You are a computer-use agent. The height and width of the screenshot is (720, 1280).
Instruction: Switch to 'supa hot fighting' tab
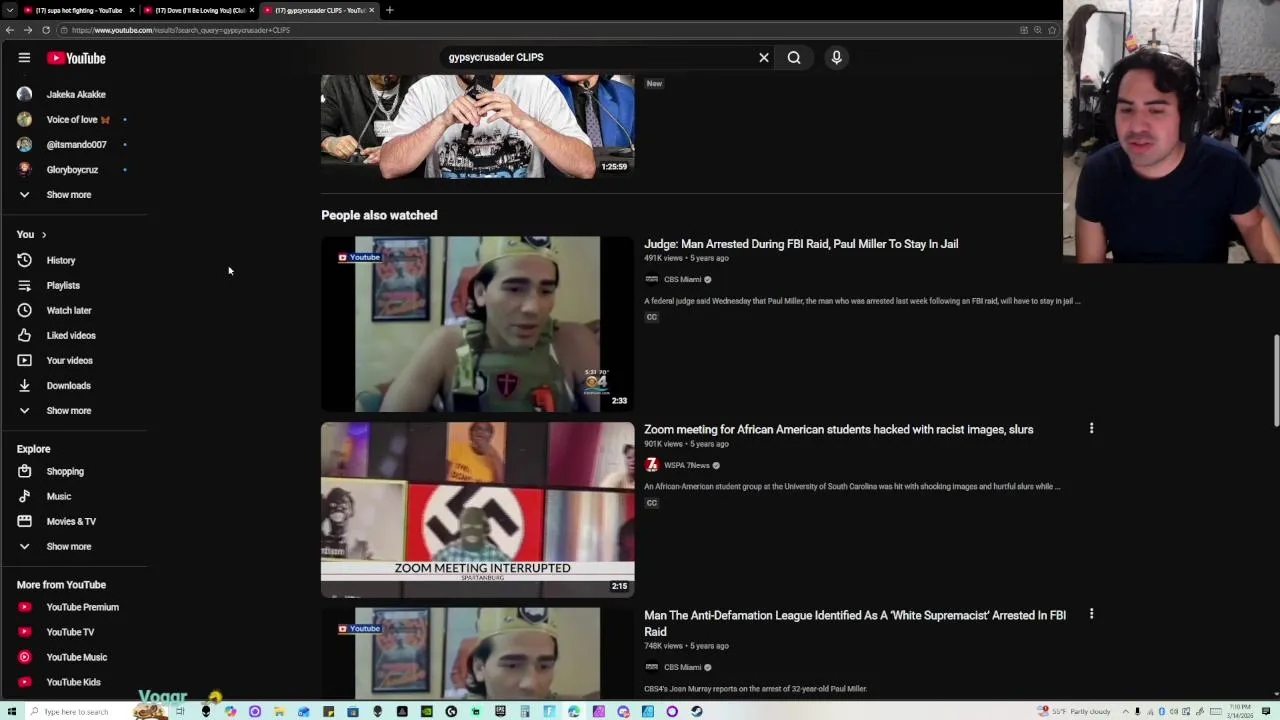click(77, 10)
